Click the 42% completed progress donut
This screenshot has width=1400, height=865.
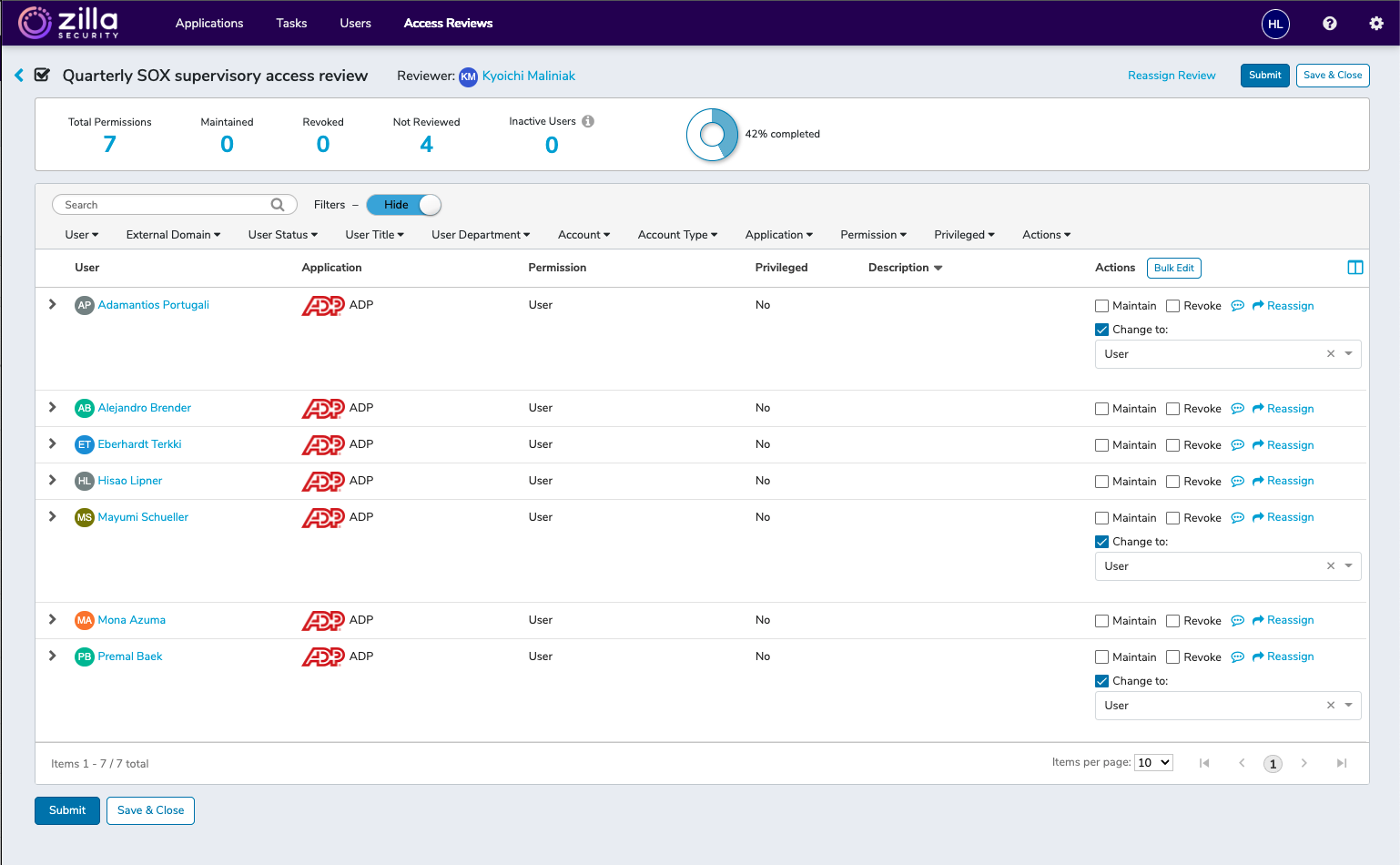(713, 134)
